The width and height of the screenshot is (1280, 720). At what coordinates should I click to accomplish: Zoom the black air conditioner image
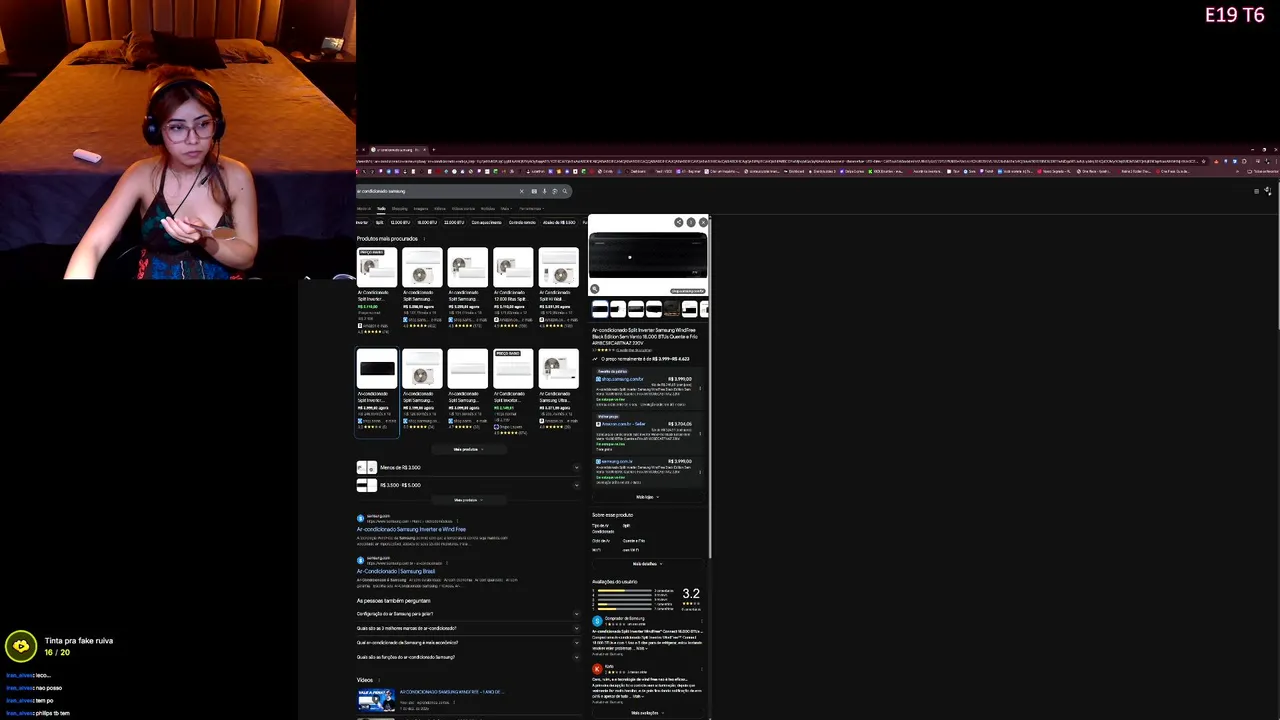[595, 289]
